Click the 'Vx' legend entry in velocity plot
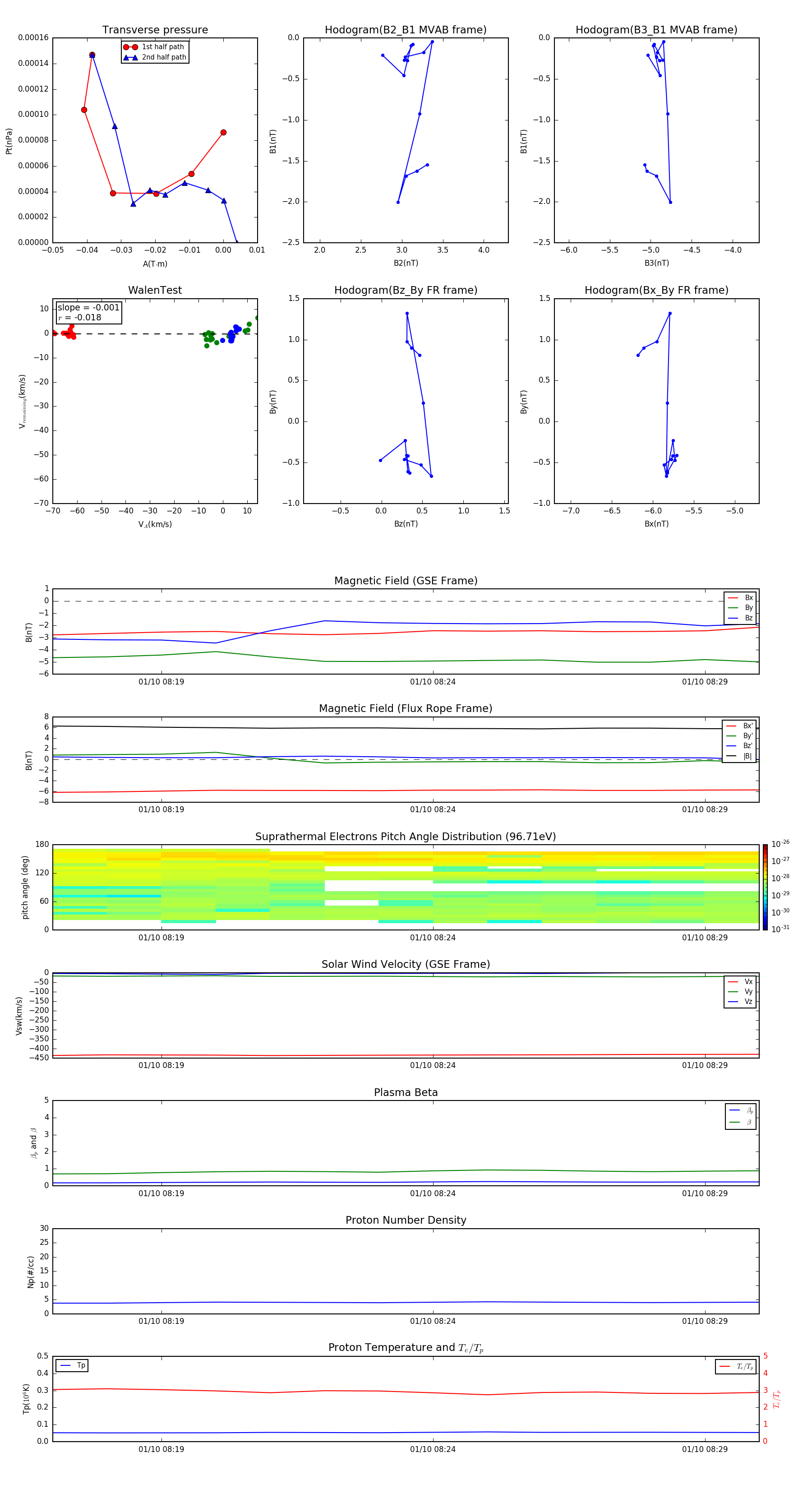The width and height of the screenshot is (812, 1489). (740, 981)
